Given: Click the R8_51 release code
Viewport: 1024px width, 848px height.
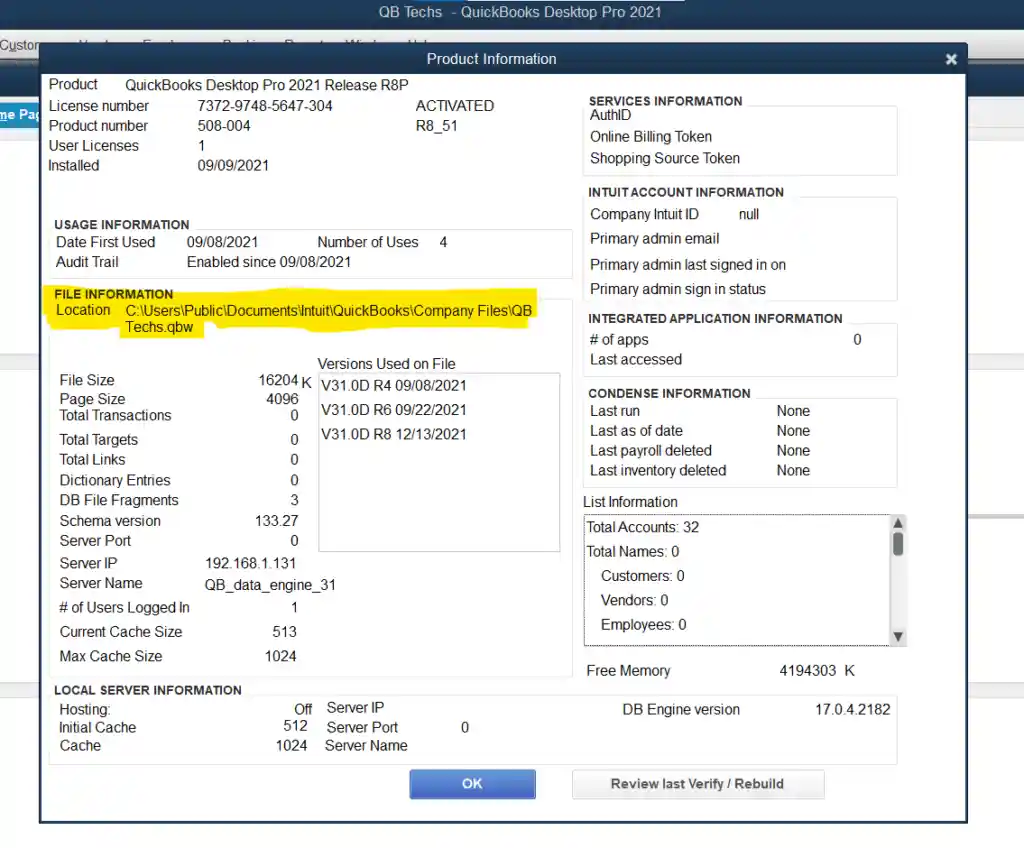Looking at the screenshot, I should point(436,125).
